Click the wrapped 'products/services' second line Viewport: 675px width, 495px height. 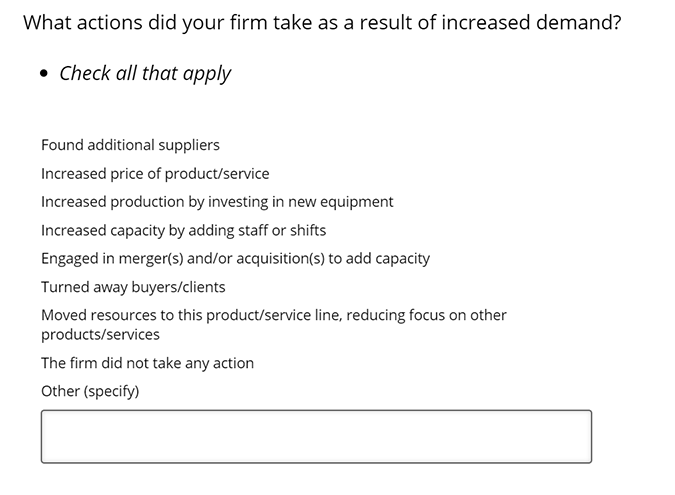tap(100, 334)
